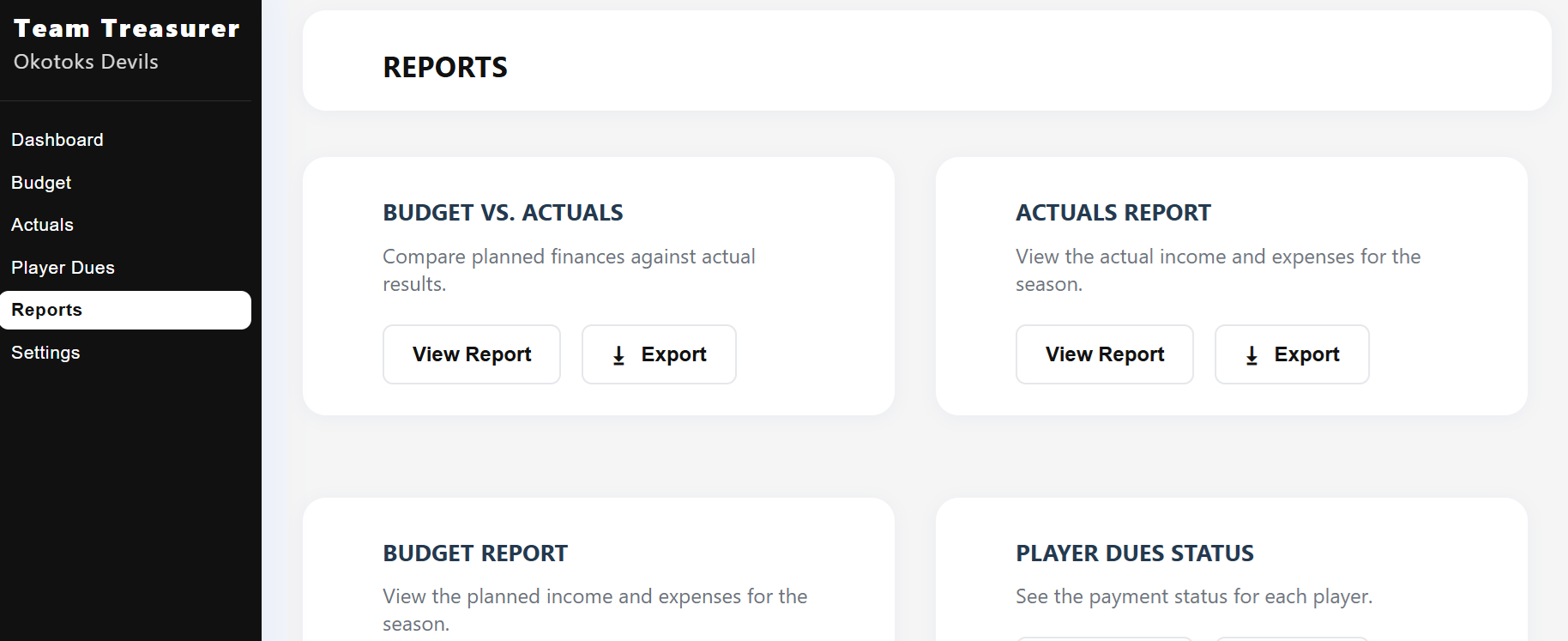Open the Budget section

(40, 182)
